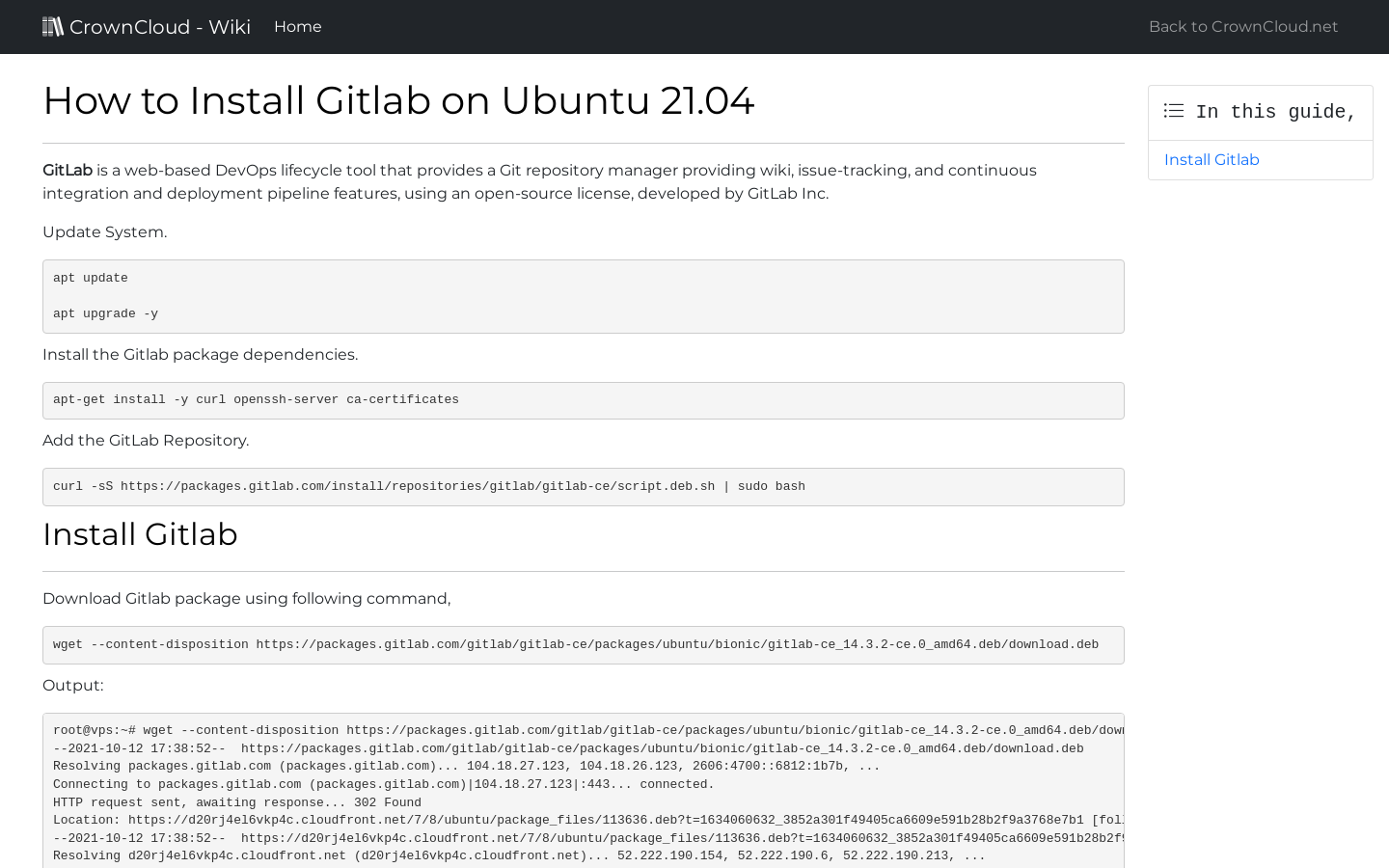The width and height of the screenshot is (1389, 868).
Task: Click the 'Install Gitlab' section heading
Action: tap(140, 534)
